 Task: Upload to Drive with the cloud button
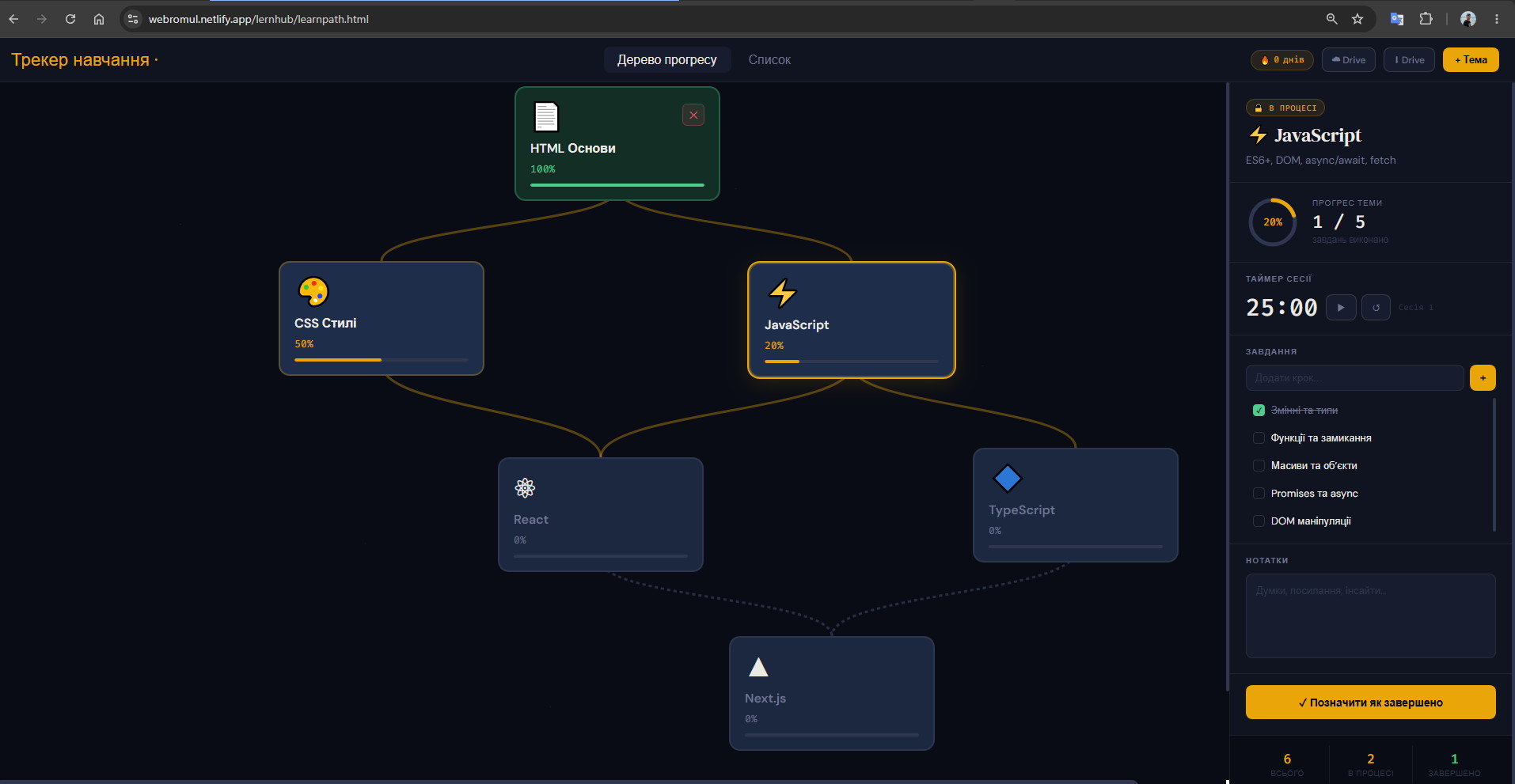[1348, 60]
